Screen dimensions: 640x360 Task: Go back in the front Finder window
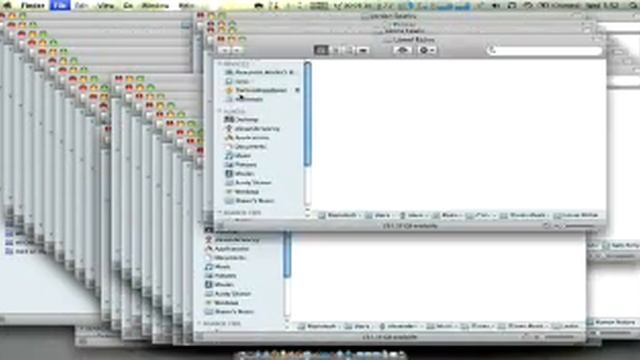click(225, 50)
